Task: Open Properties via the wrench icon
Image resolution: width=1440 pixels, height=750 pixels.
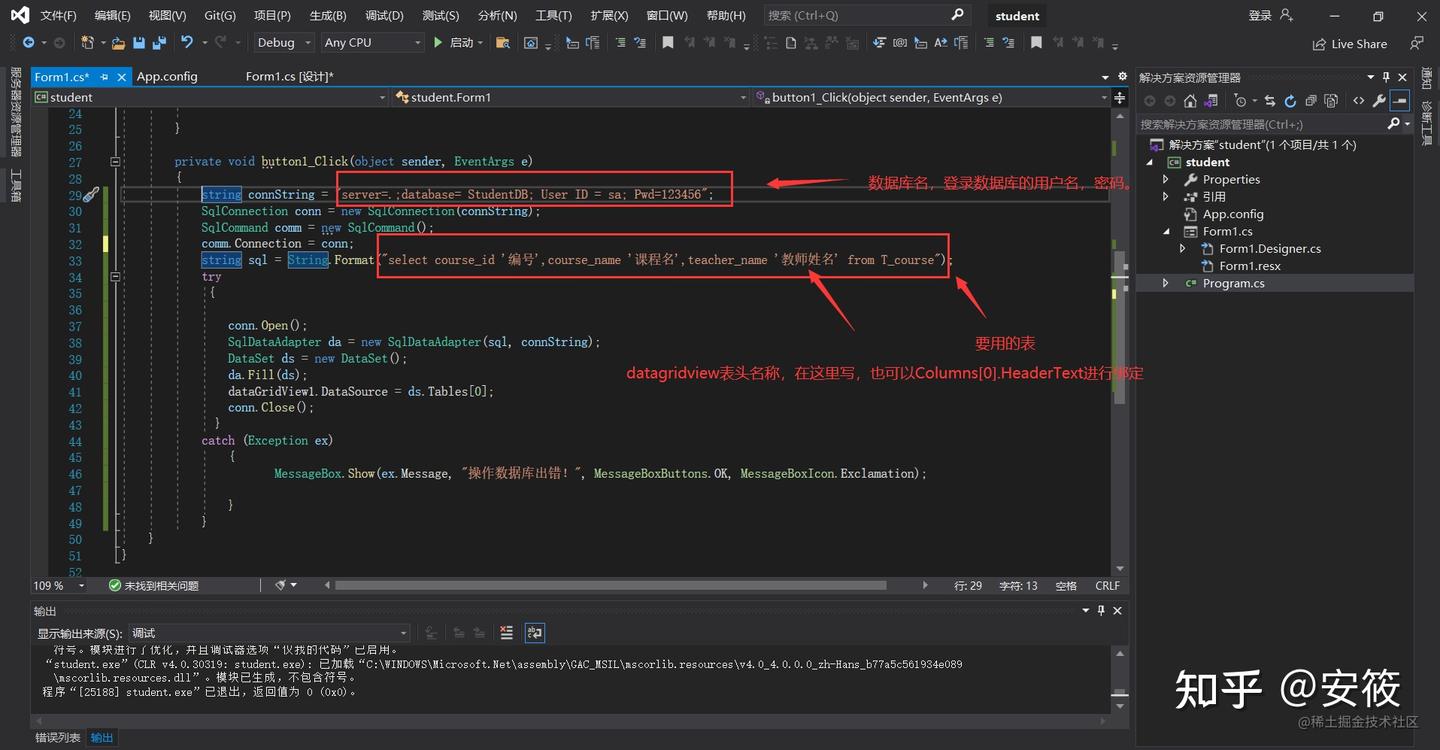Action: pos(1379,100)
